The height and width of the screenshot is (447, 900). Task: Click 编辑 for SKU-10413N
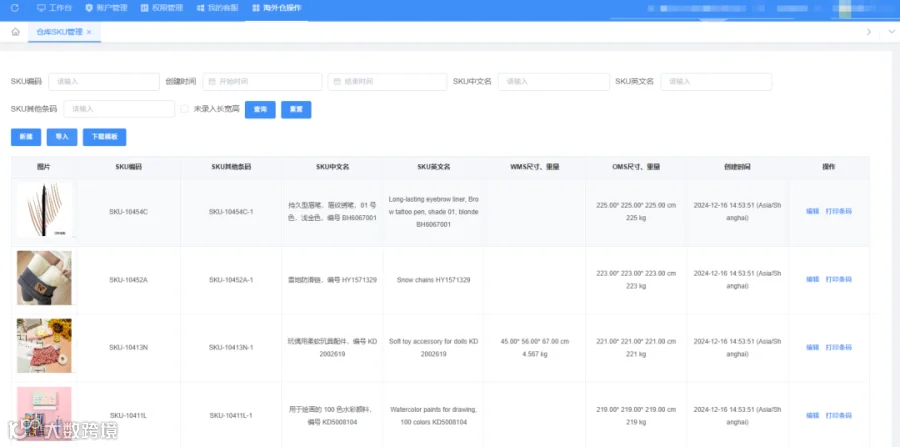point(812,347)
